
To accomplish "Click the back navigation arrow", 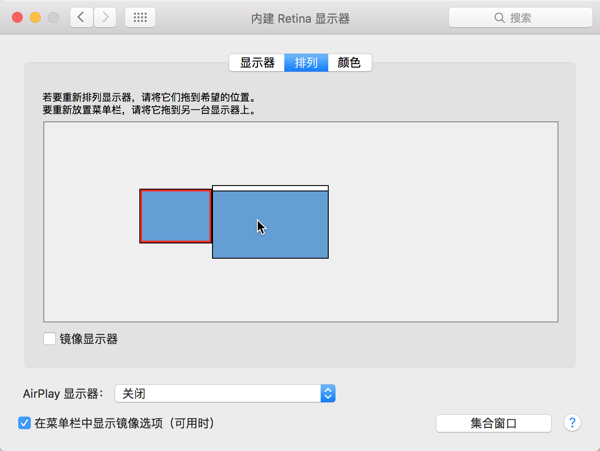I will [x=81, y=18].
